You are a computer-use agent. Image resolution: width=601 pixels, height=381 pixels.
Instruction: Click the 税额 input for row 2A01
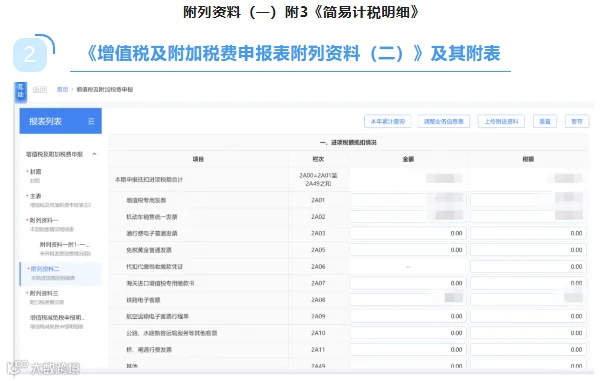528,200
